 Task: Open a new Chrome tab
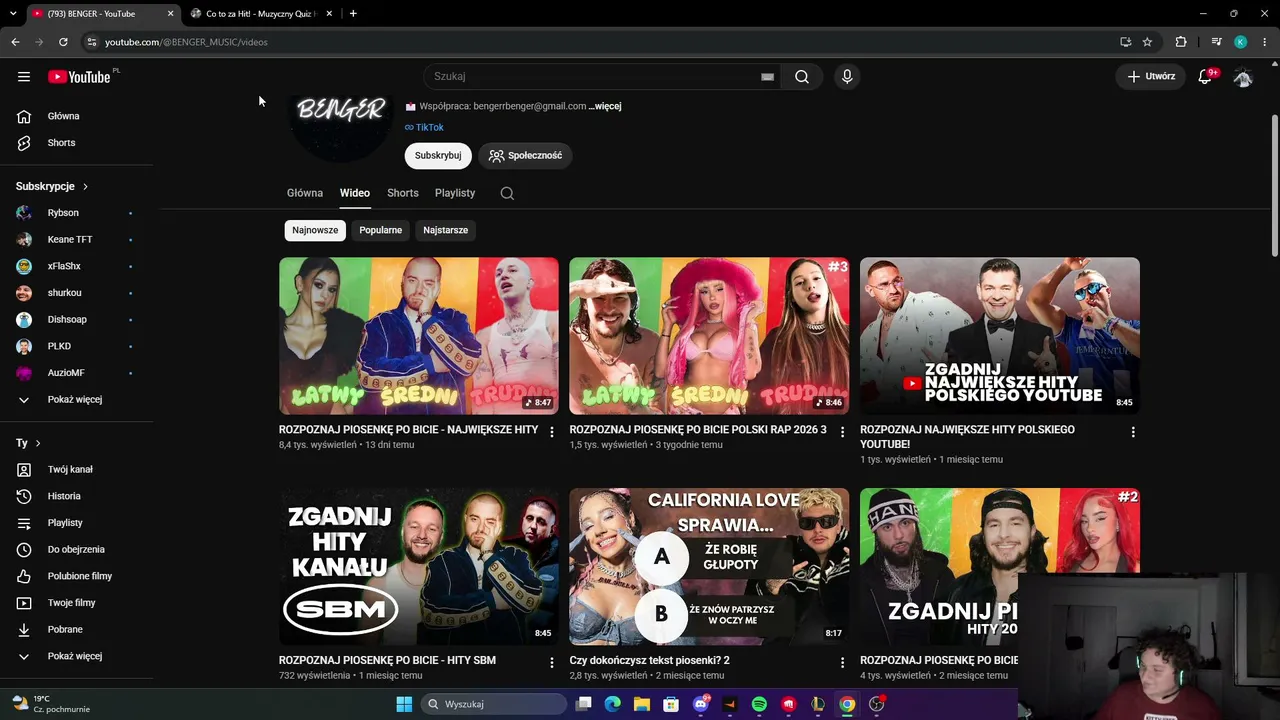353,14
